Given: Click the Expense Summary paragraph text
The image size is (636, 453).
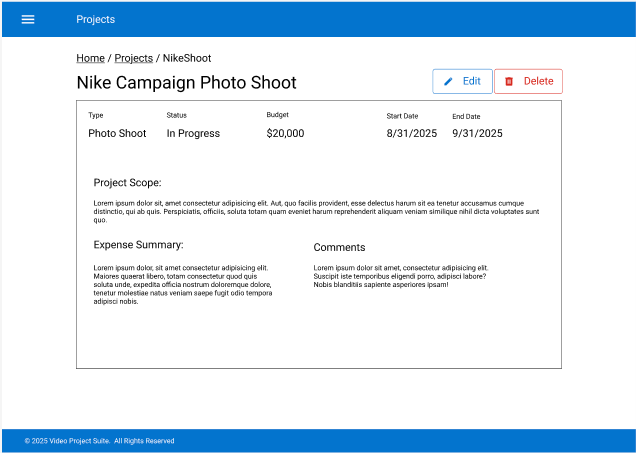Looking at the screenshot, I should coord(183,285).
